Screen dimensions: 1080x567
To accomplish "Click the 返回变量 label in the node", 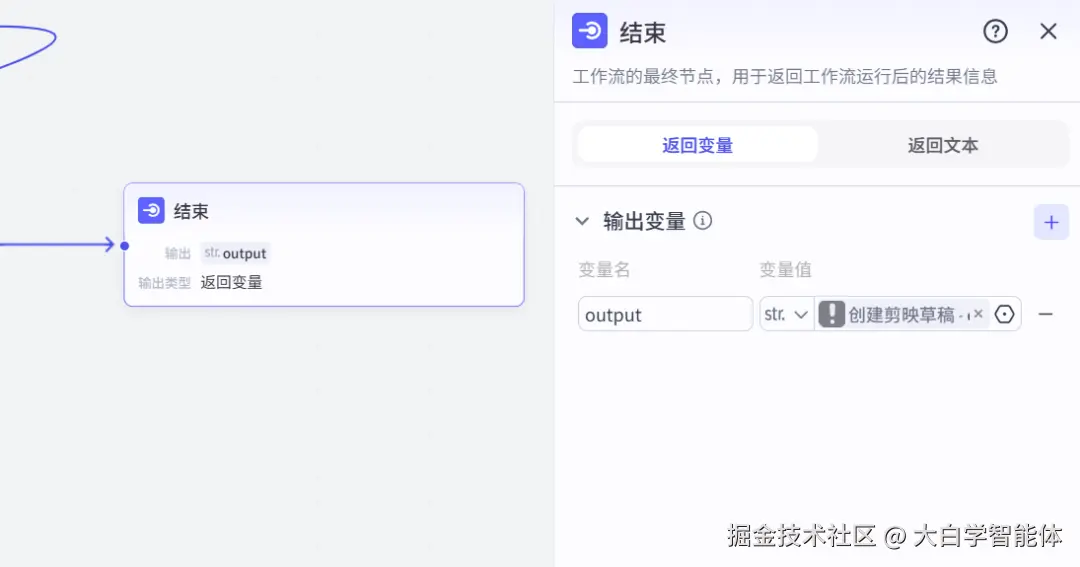I will tap(231, 282).
